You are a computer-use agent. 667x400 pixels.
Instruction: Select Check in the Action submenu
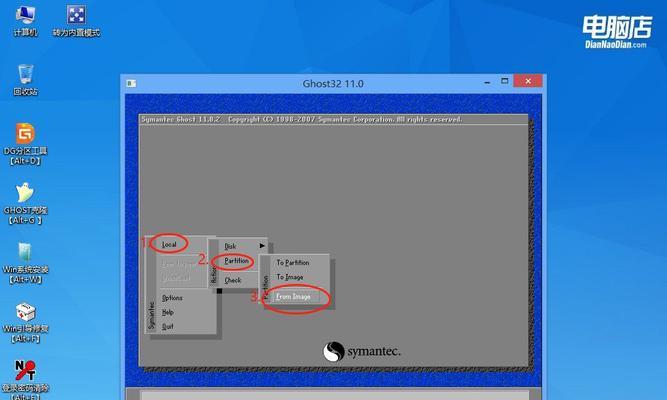point(233,280)
